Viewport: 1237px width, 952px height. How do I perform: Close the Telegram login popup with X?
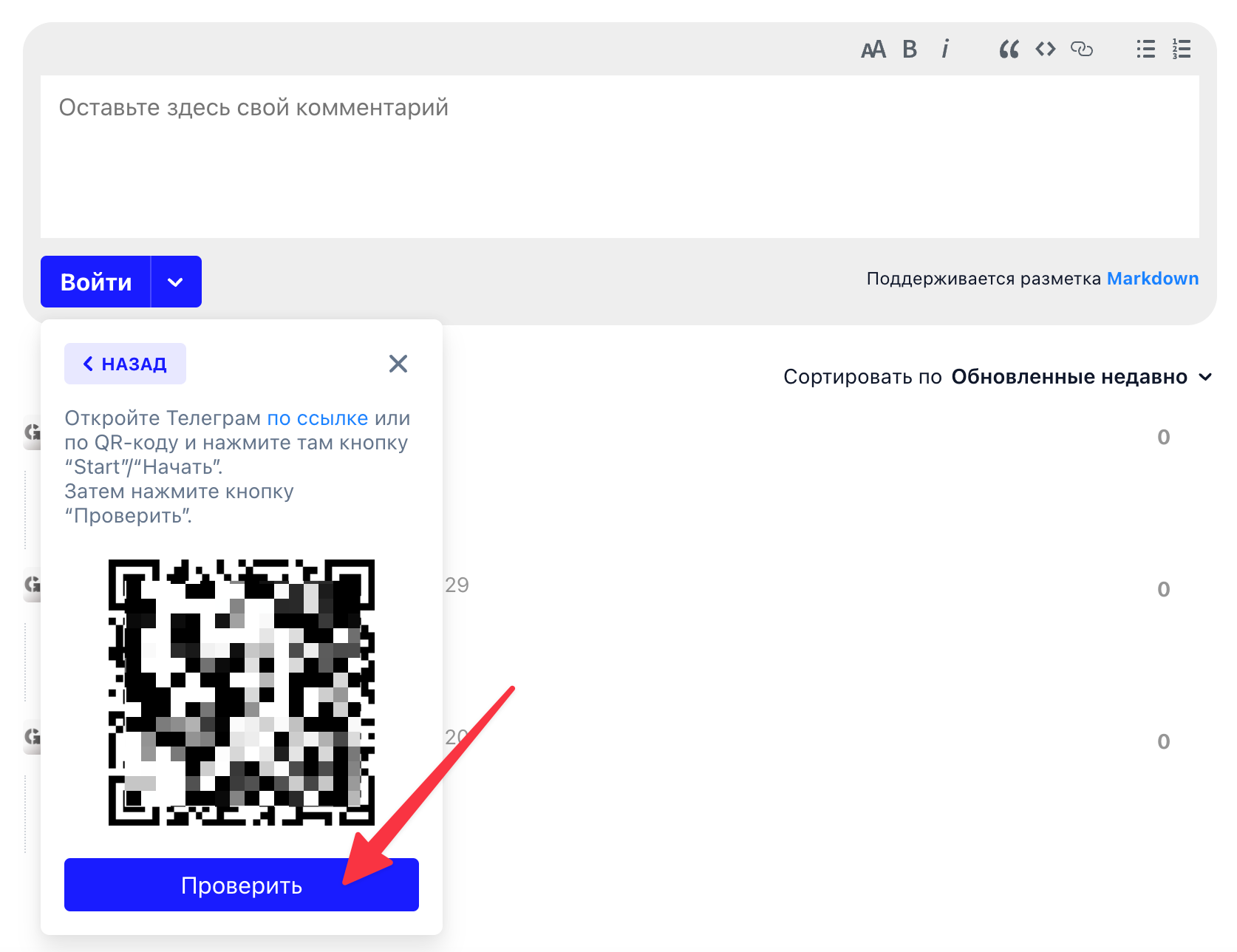(x=398, y=364)
